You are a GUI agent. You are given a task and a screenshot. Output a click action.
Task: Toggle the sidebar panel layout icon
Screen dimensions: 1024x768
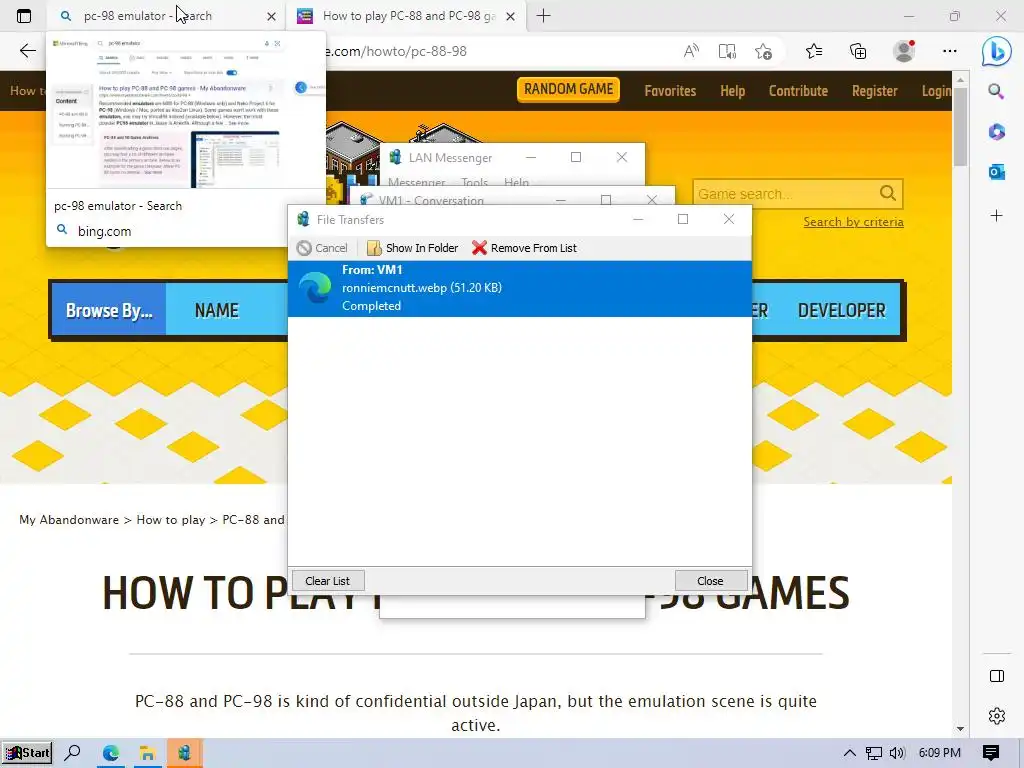997,676
